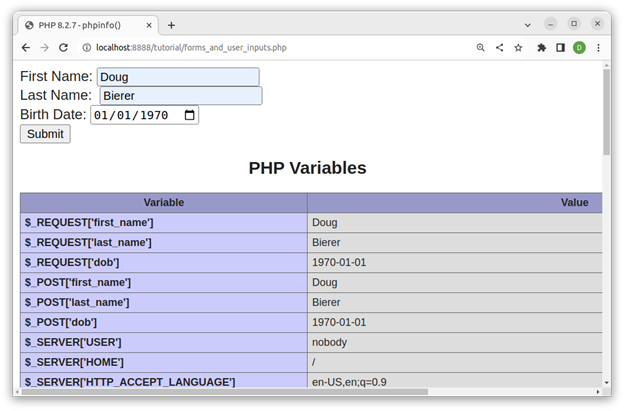Click the vertical page scrollbar
The width and height of the screenshot is (624, 411).
tap(606, 110)
